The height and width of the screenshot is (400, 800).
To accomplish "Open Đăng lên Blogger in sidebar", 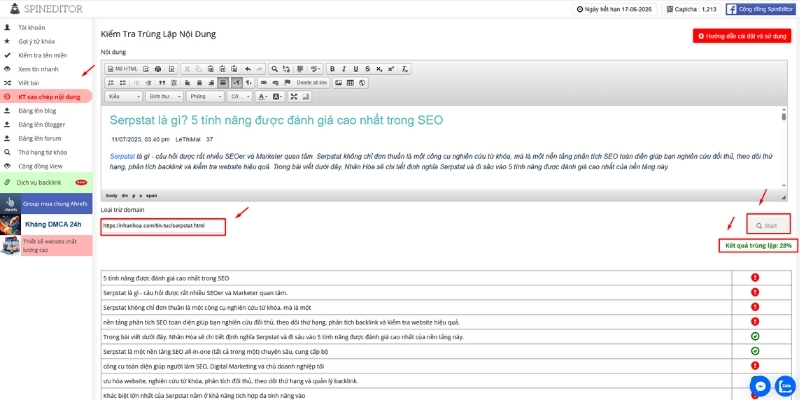I will coord(41,124).
